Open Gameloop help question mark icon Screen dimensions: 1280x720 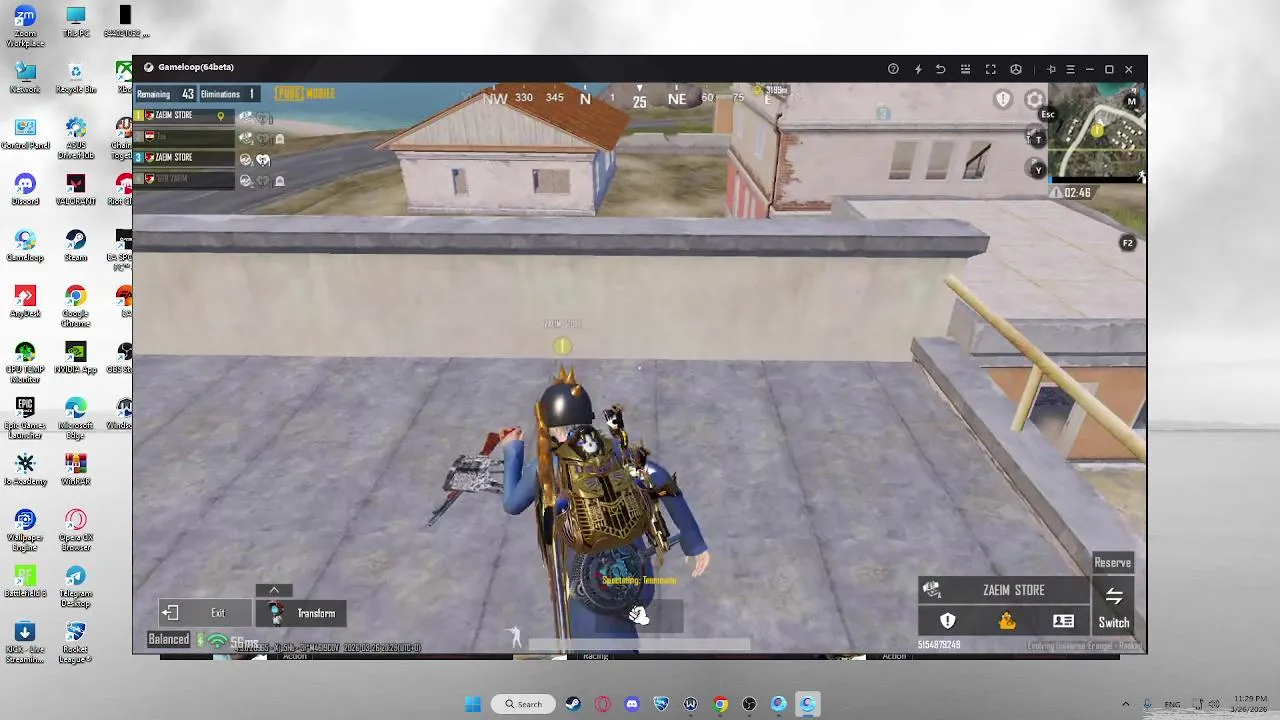[893, 69]
